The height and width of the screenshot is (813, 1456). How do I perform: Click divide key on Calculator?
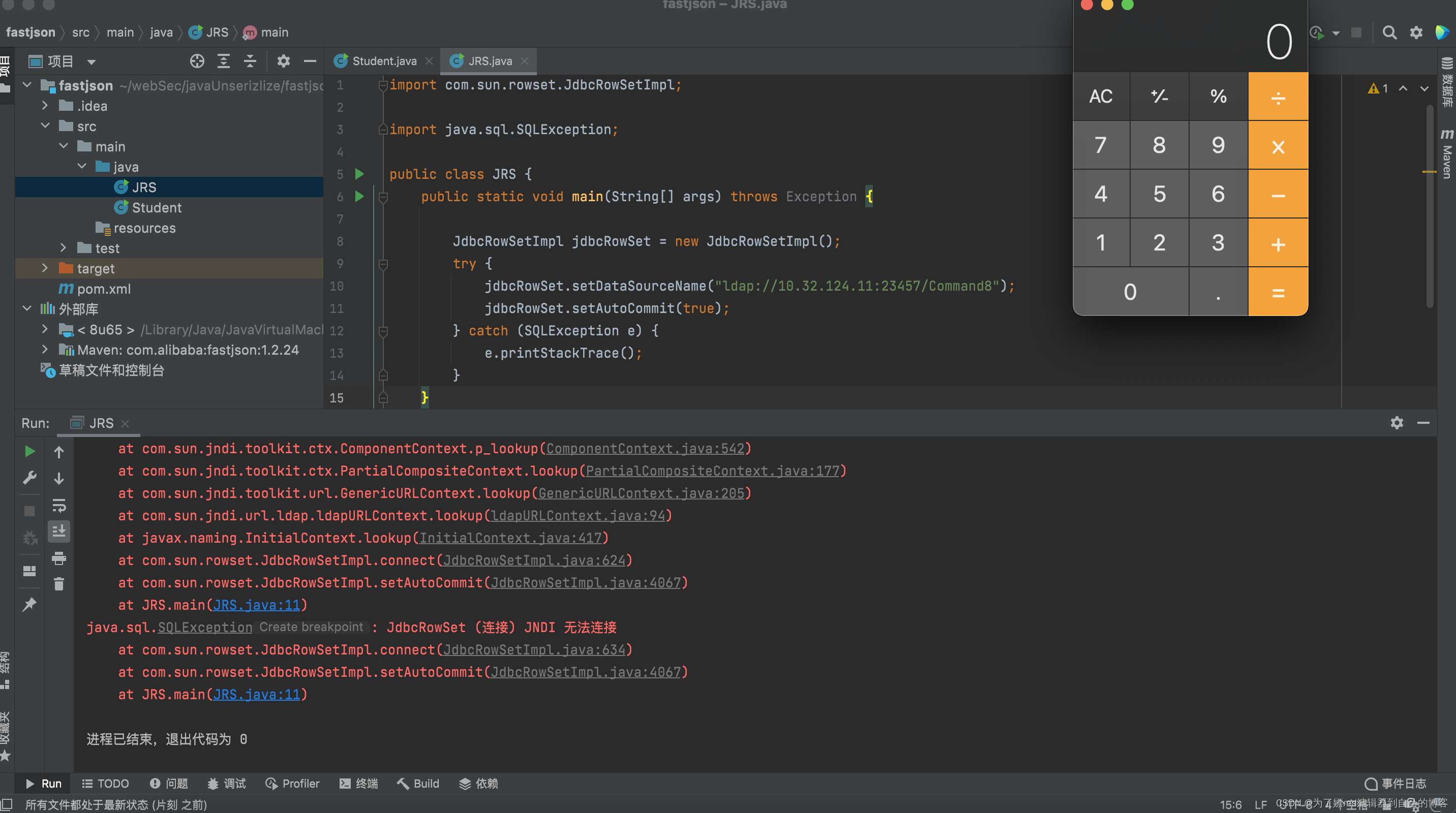1278,97
